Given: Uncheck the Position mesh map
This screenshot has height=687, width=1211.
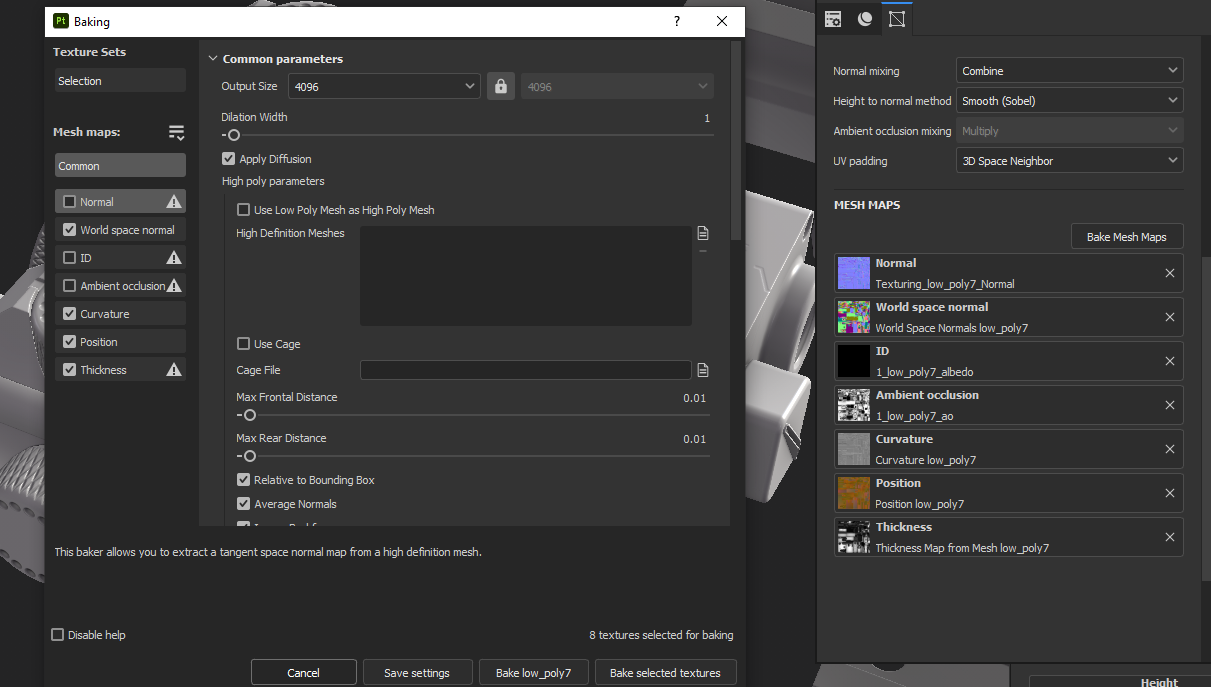Looking at the screenshot, I should [x=69, y=342].
